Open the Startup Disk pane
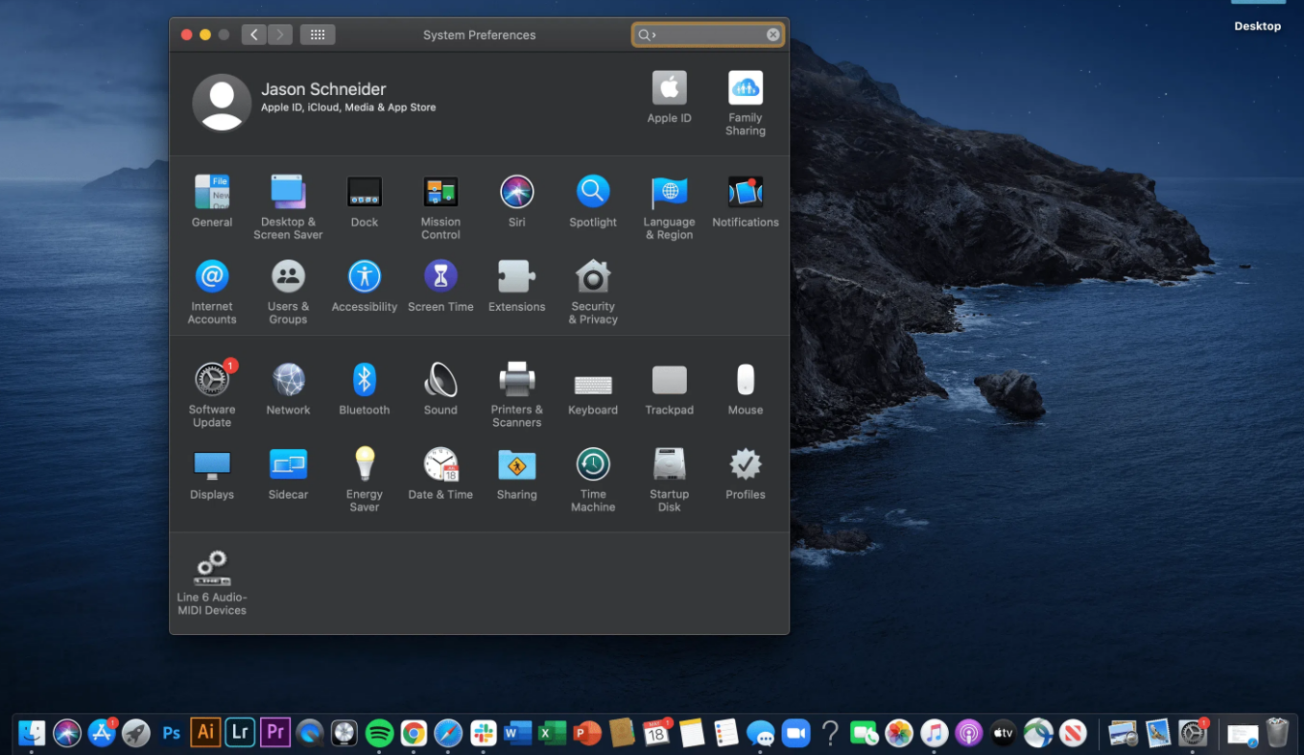Screen dimensions: 1304x755 (x=669, y=465)
